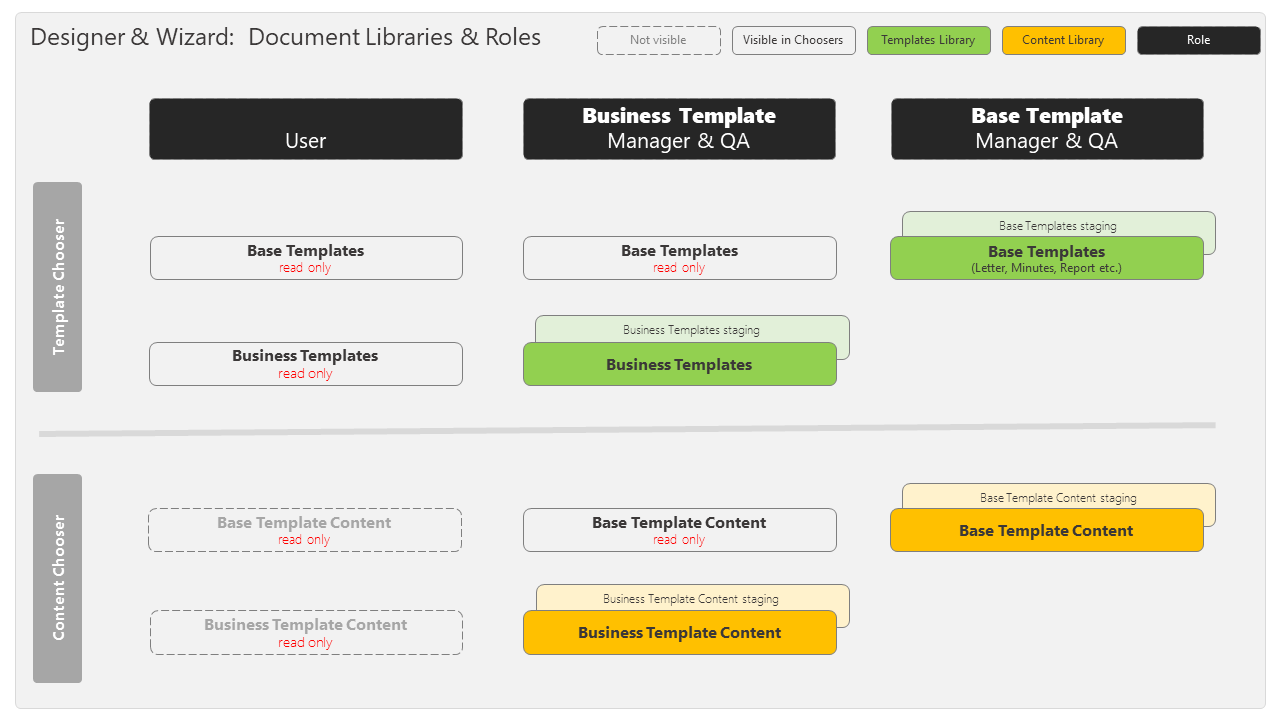Image resolution: width=1280 pixels, height=720 pixels.
Task: Select the 'Visible in Choosers' legend item
Action: tap(793, 40)
